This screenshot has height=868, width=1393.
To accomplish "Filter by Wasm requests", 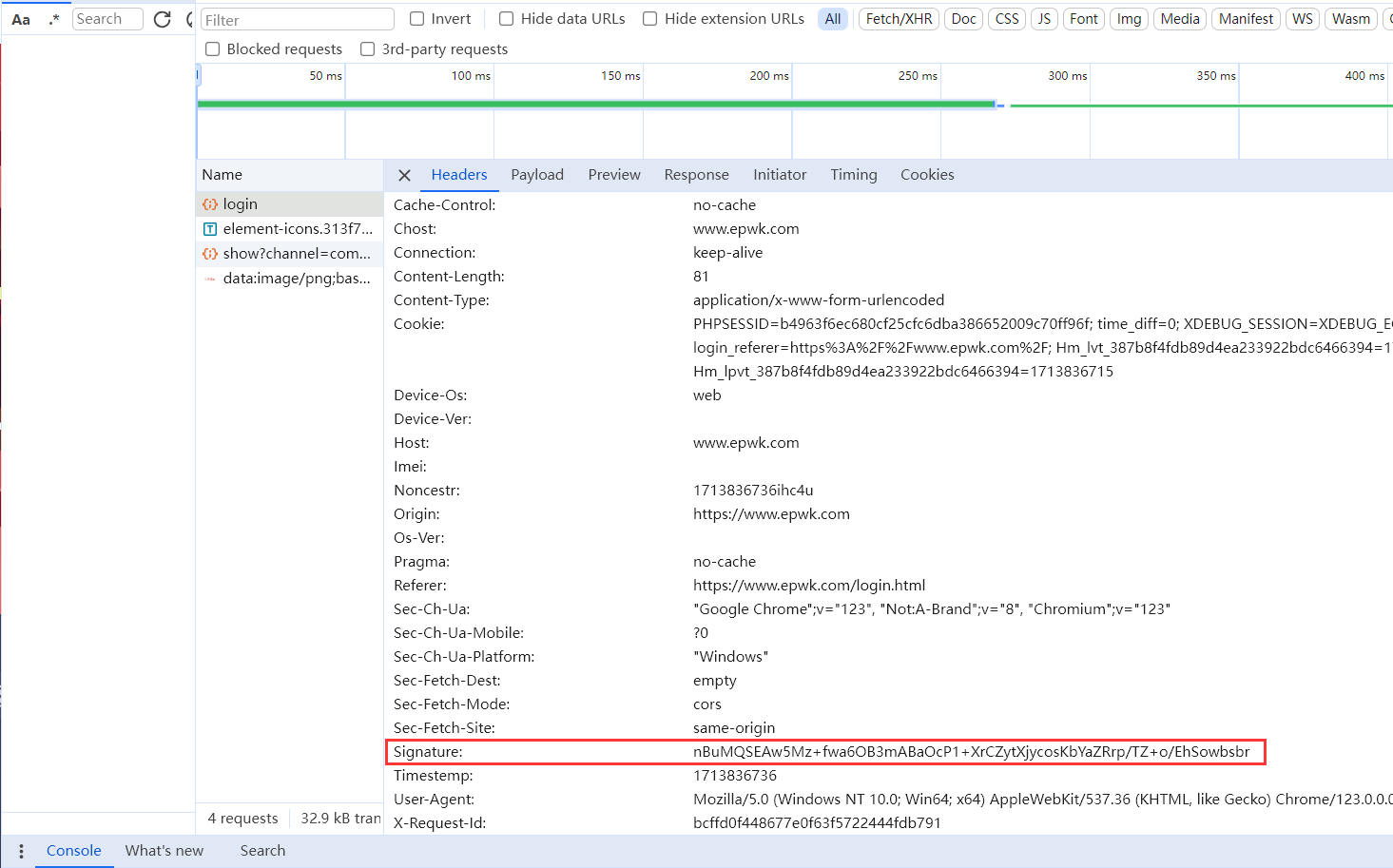I will [x=1350, y=19].
